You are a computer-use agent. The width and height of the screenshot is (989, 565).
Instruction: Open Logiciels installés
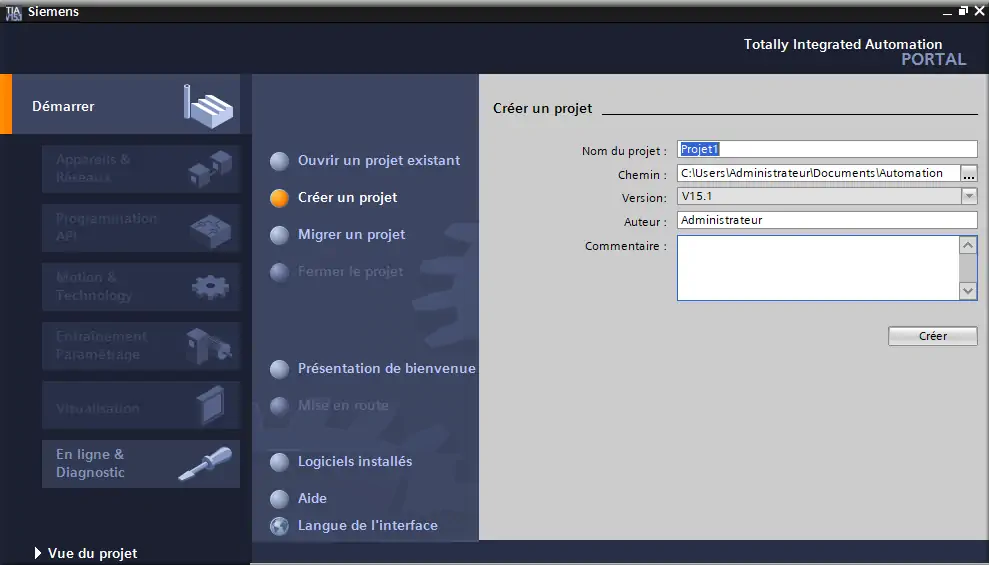355,462
